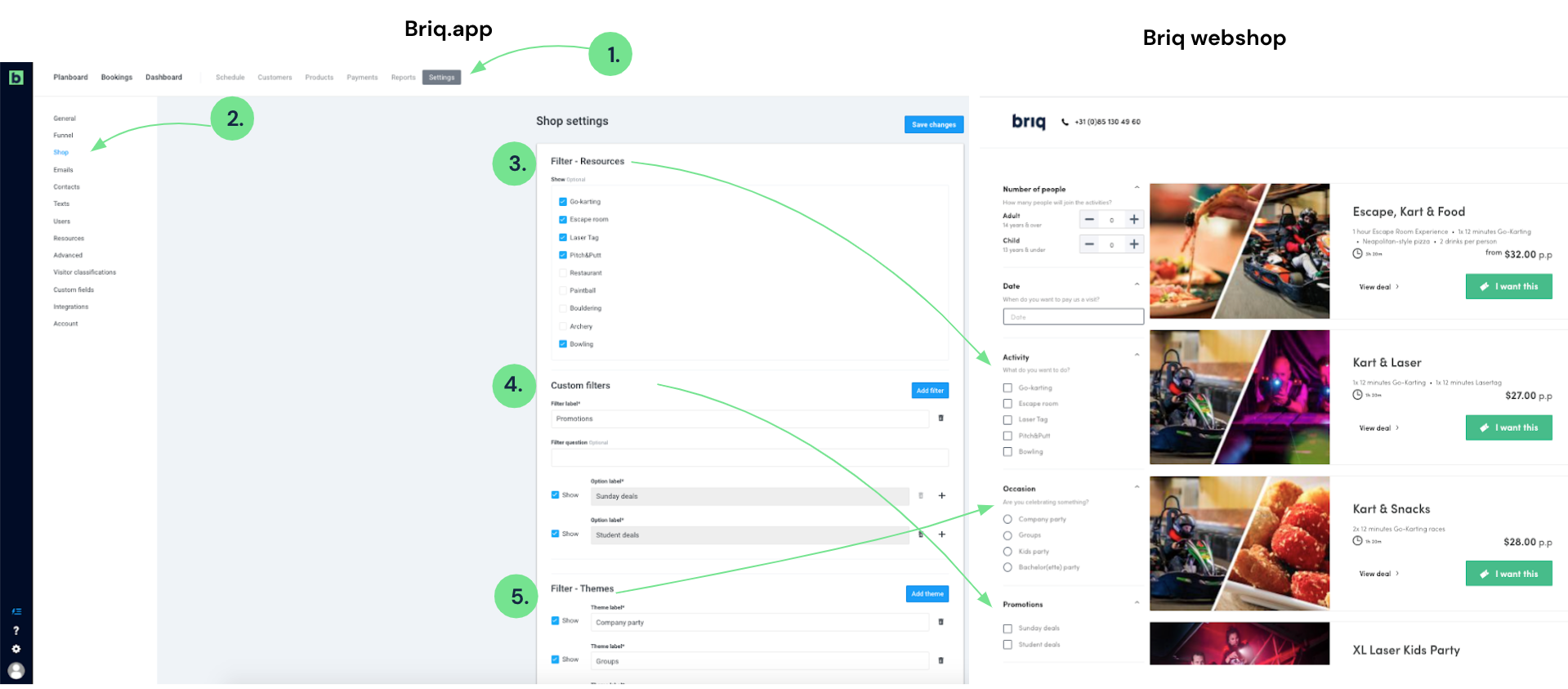
Task: Delete the Student deals option
Action: pyautogui.click(x=921, y=535)
